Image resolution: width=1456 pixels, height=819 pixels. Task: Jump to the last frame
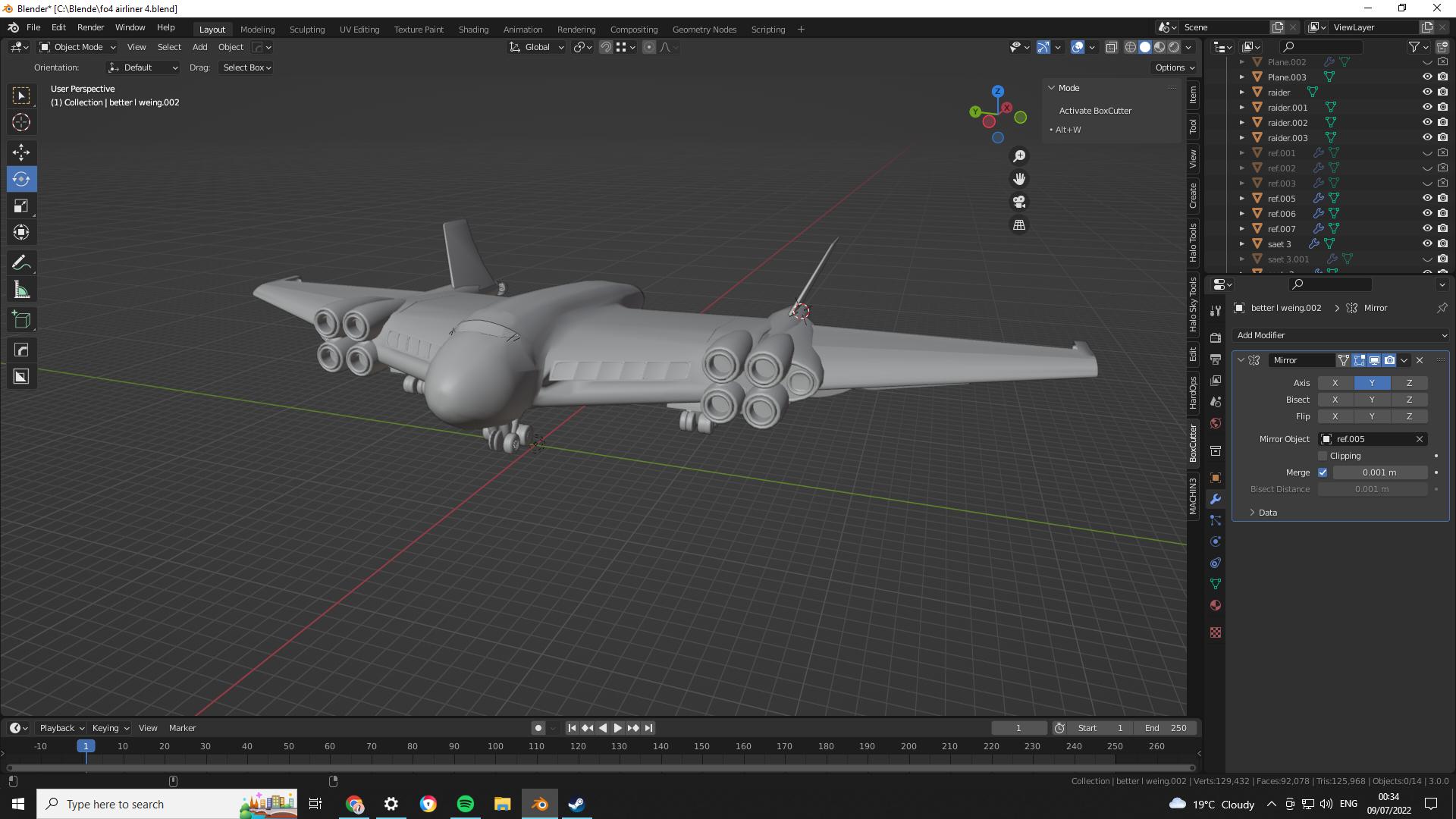coord(648,728)
